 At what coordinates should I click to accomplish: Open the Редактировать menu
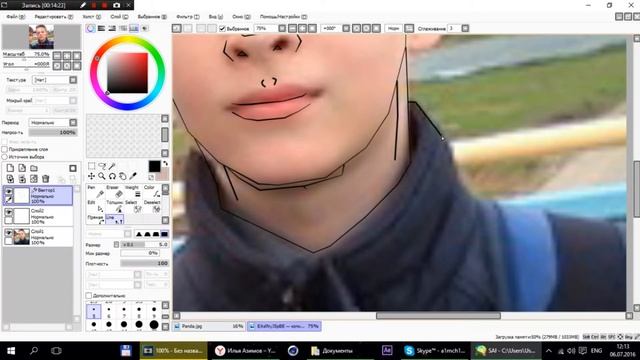click(53, 17)
